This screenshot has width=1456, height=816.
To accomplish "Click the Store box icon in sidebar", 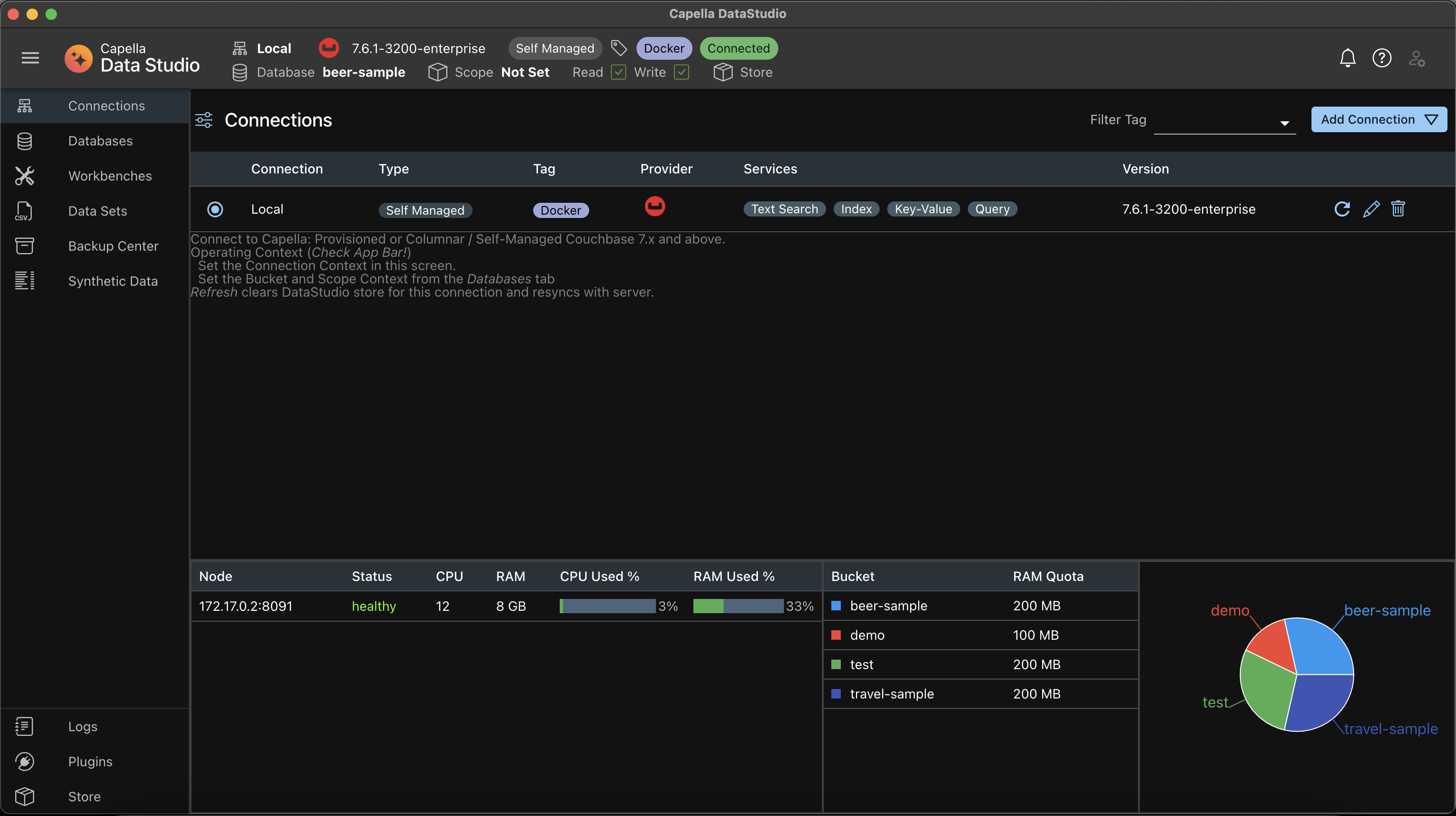I will coord(24,796).
